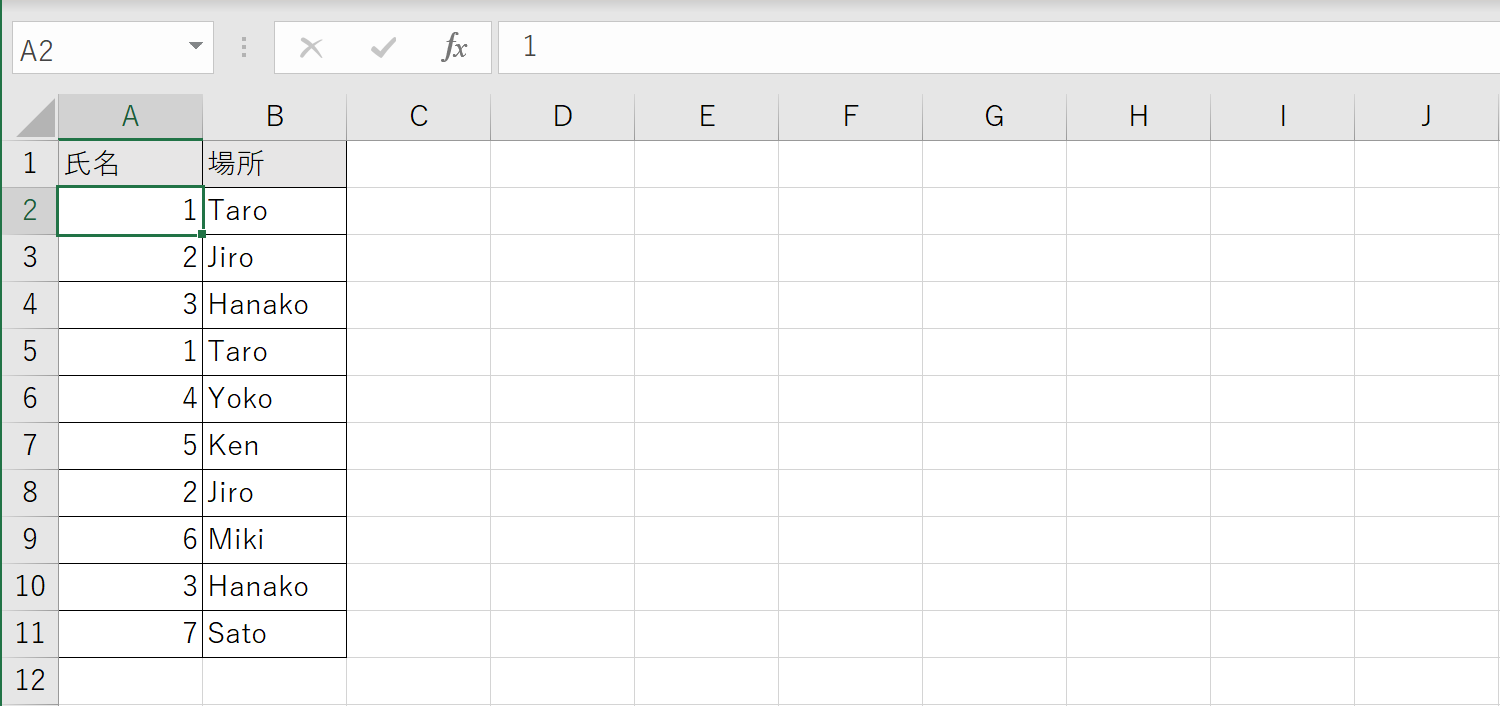The height and width of the screenshot is (706, 1500).
Task: Click the cell containing Ken
Action: pos(275,446)
